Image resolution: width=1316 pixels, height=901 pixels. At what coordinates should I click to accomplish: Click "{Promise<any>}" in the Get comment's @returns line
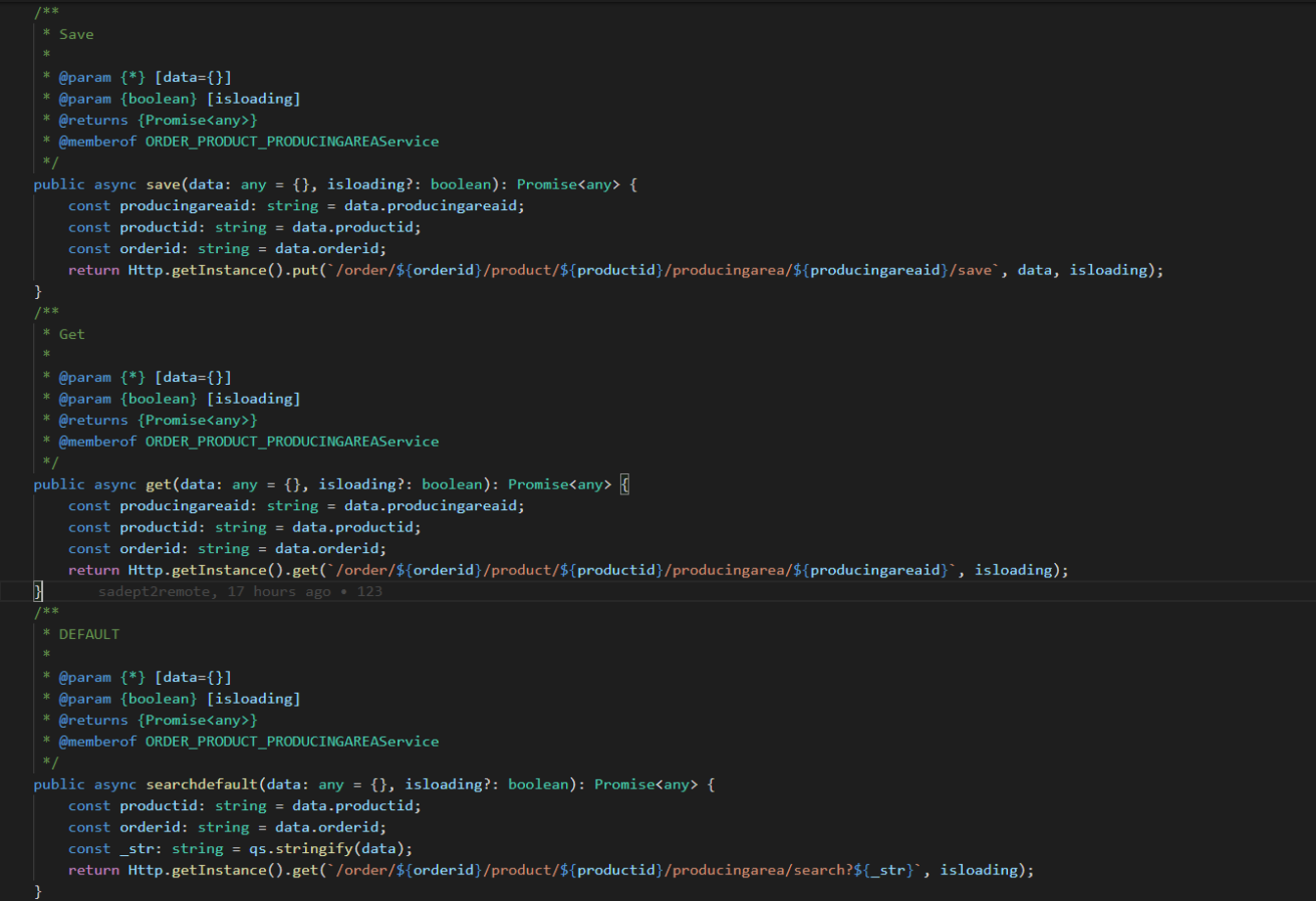197,420
